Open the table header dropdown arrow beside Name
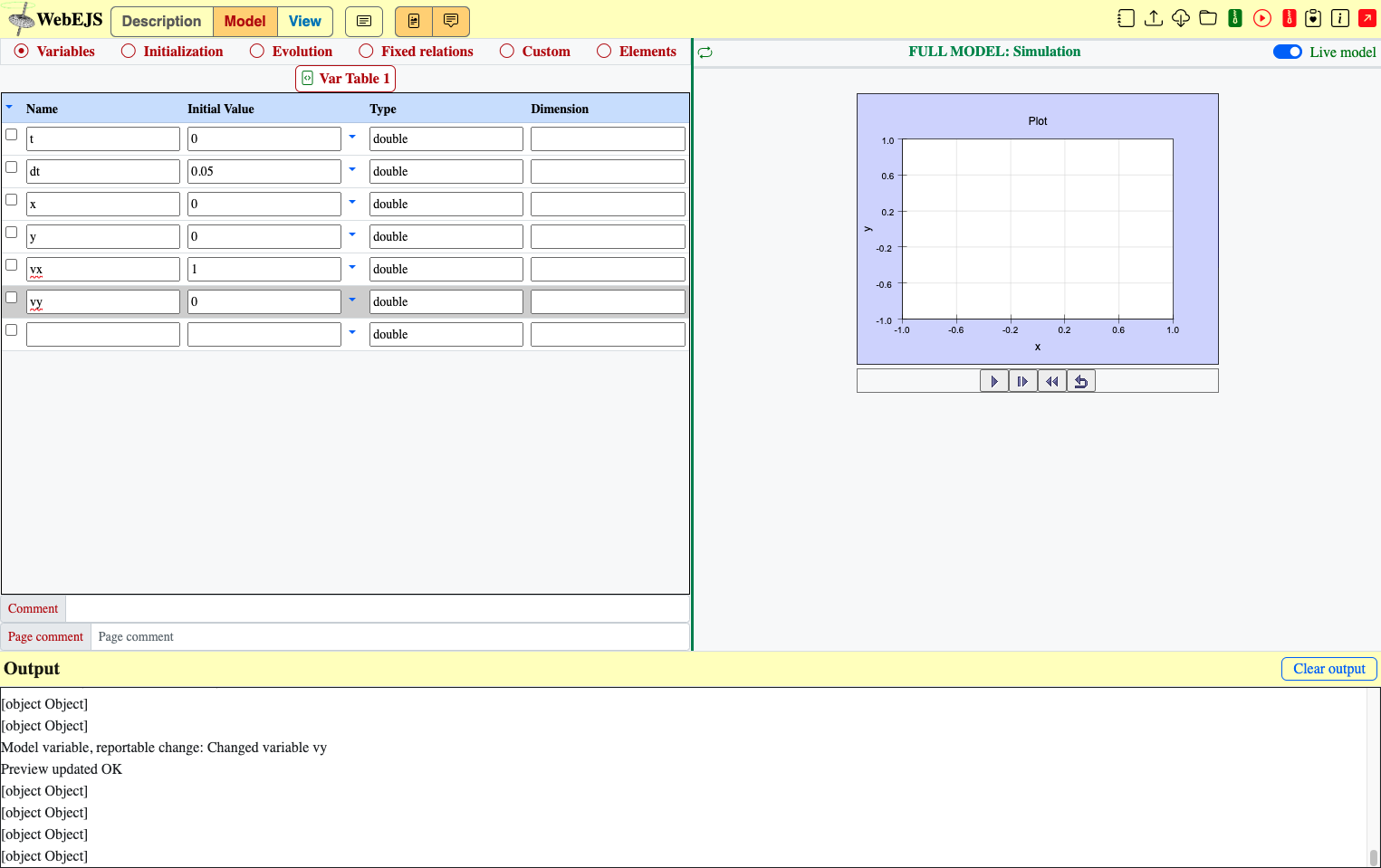This screenshot has height=868, width=1381. tap(10, 108)
